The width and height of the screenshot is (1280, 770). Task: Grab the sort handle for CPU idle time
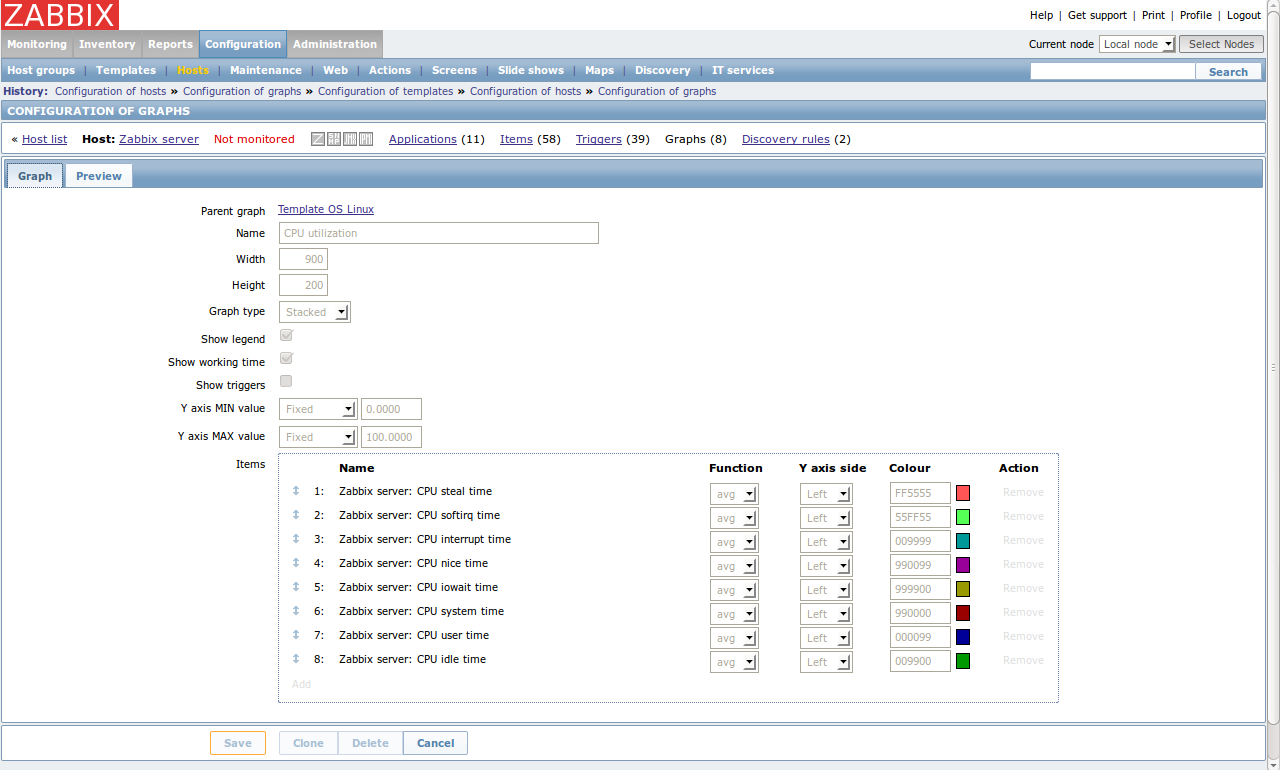coord(296,659)
